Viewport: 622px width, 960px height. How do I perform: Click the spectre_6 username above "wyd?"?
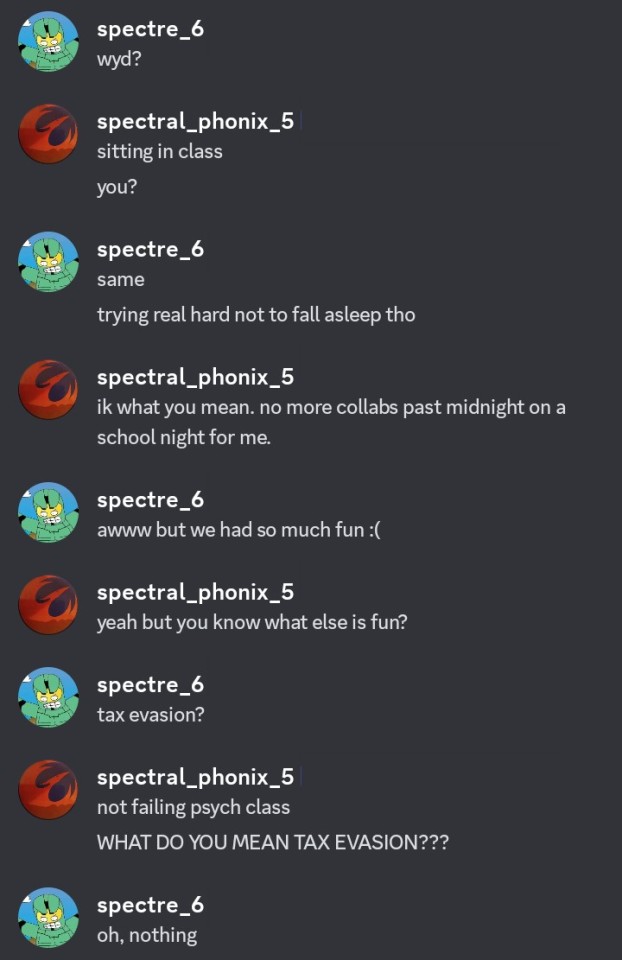click(x=150, y=29)
